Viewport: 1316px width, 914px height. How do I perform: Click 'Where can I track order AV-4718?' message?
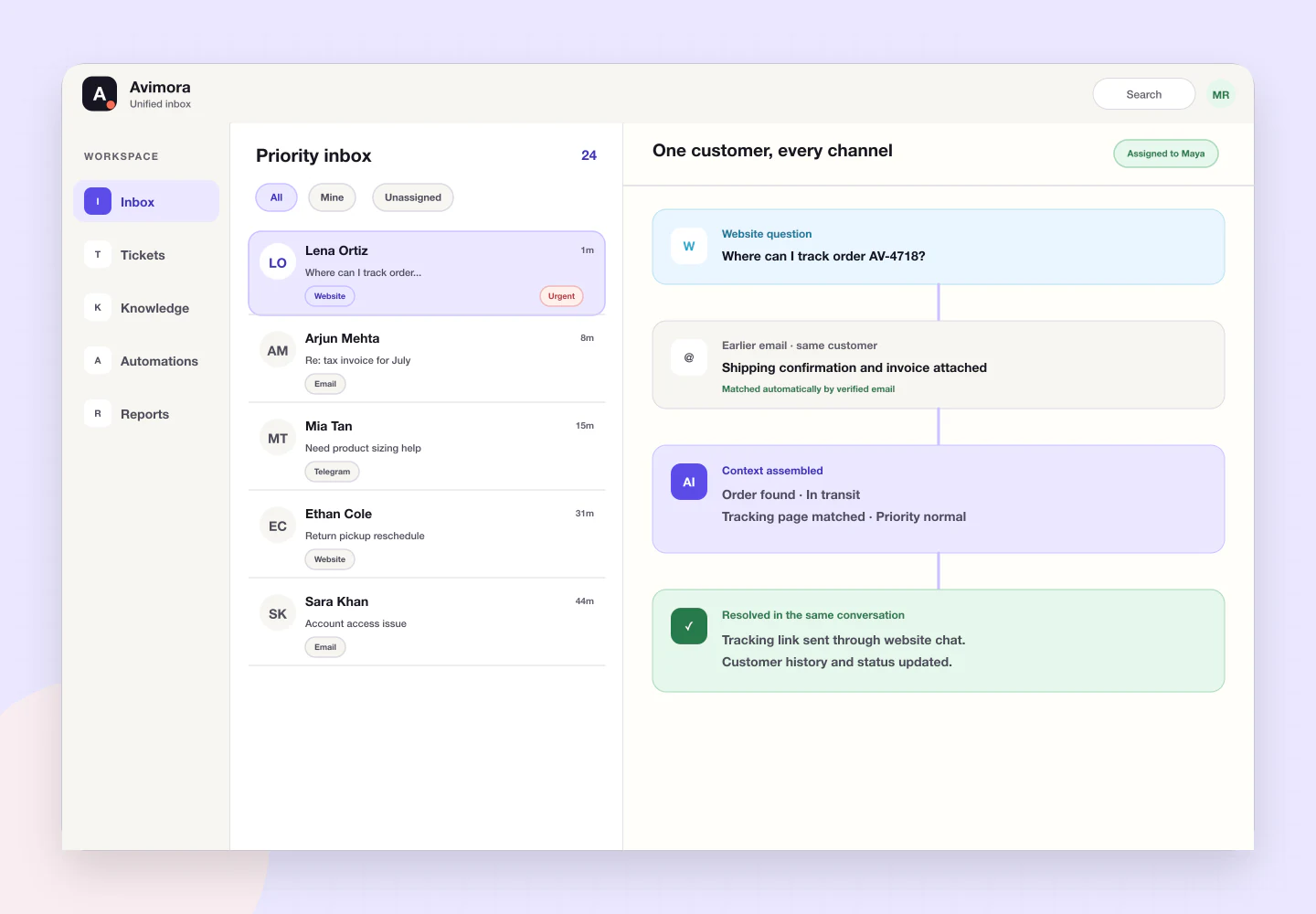coord(823,256)
